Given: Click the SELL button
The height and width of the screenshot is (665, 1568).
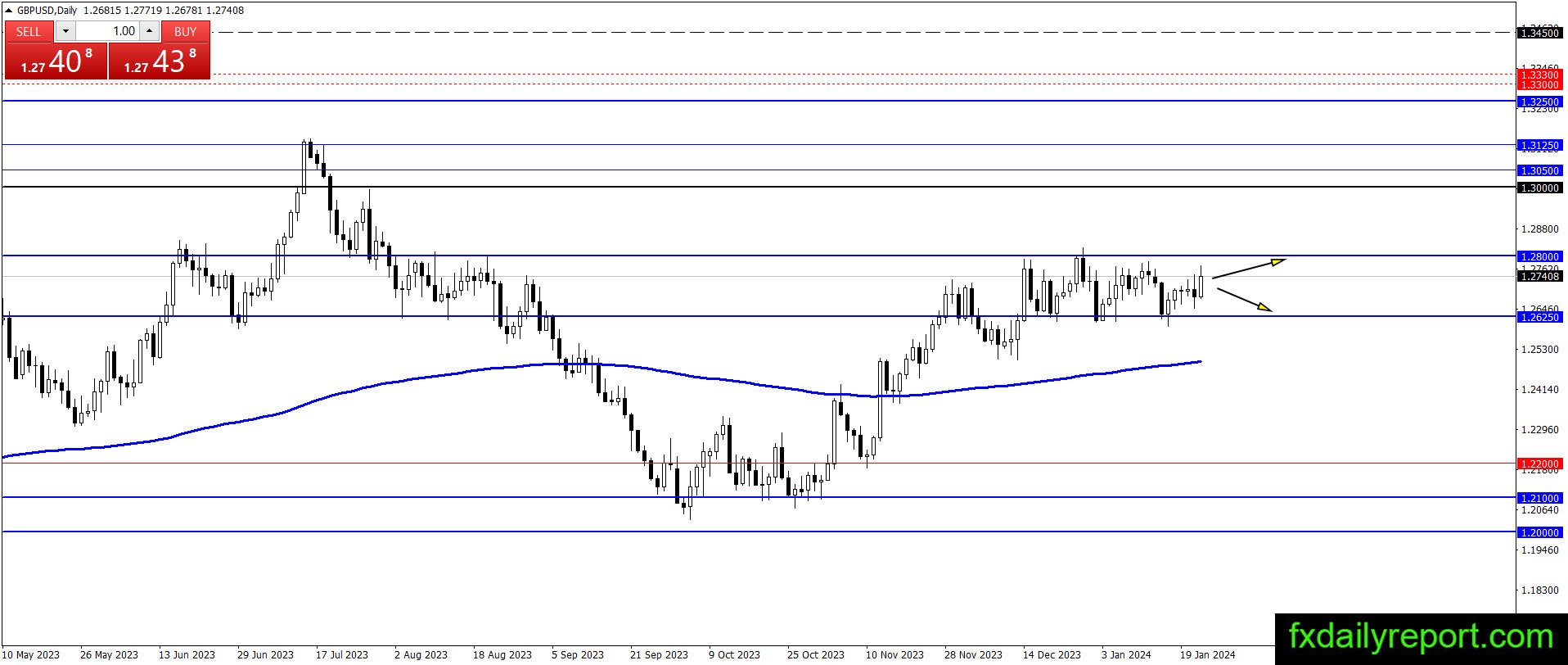Looking at the screenshot, I should [x=29, y=31].
